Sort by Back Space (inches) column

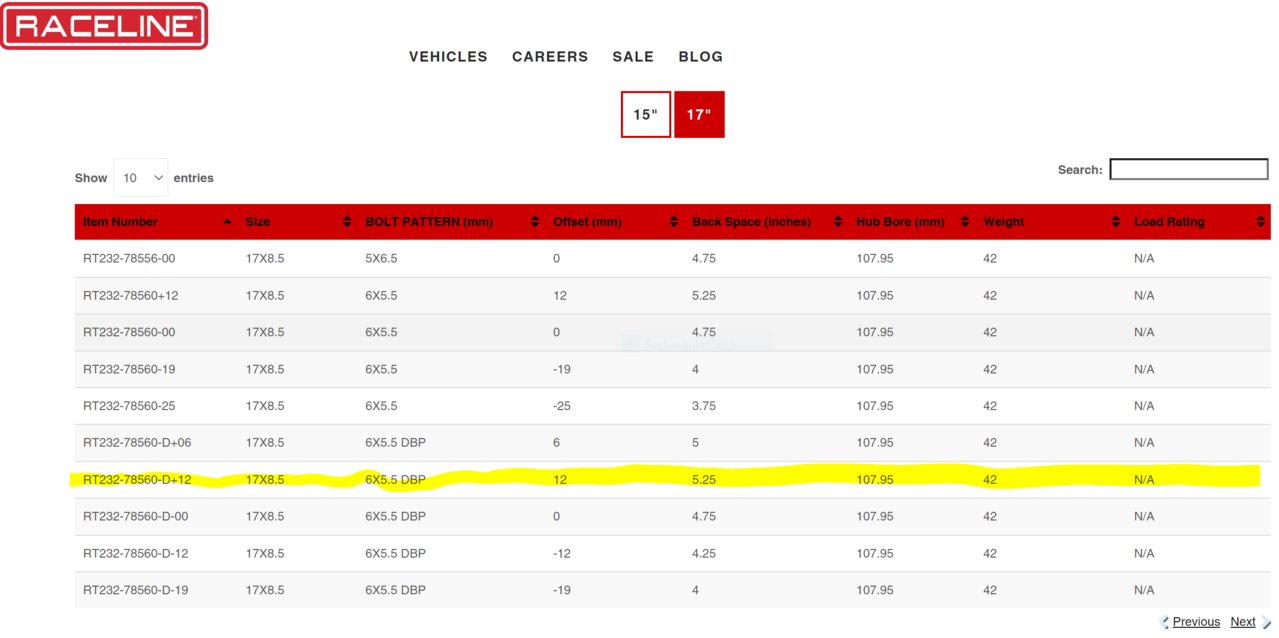pyautogui.click(x=766, y=222)
